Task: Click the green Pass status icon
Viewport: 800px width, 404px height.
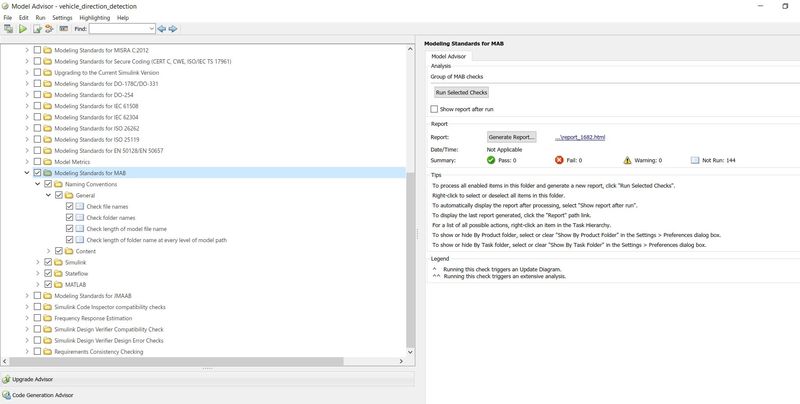Action: (x=491, y=160)
